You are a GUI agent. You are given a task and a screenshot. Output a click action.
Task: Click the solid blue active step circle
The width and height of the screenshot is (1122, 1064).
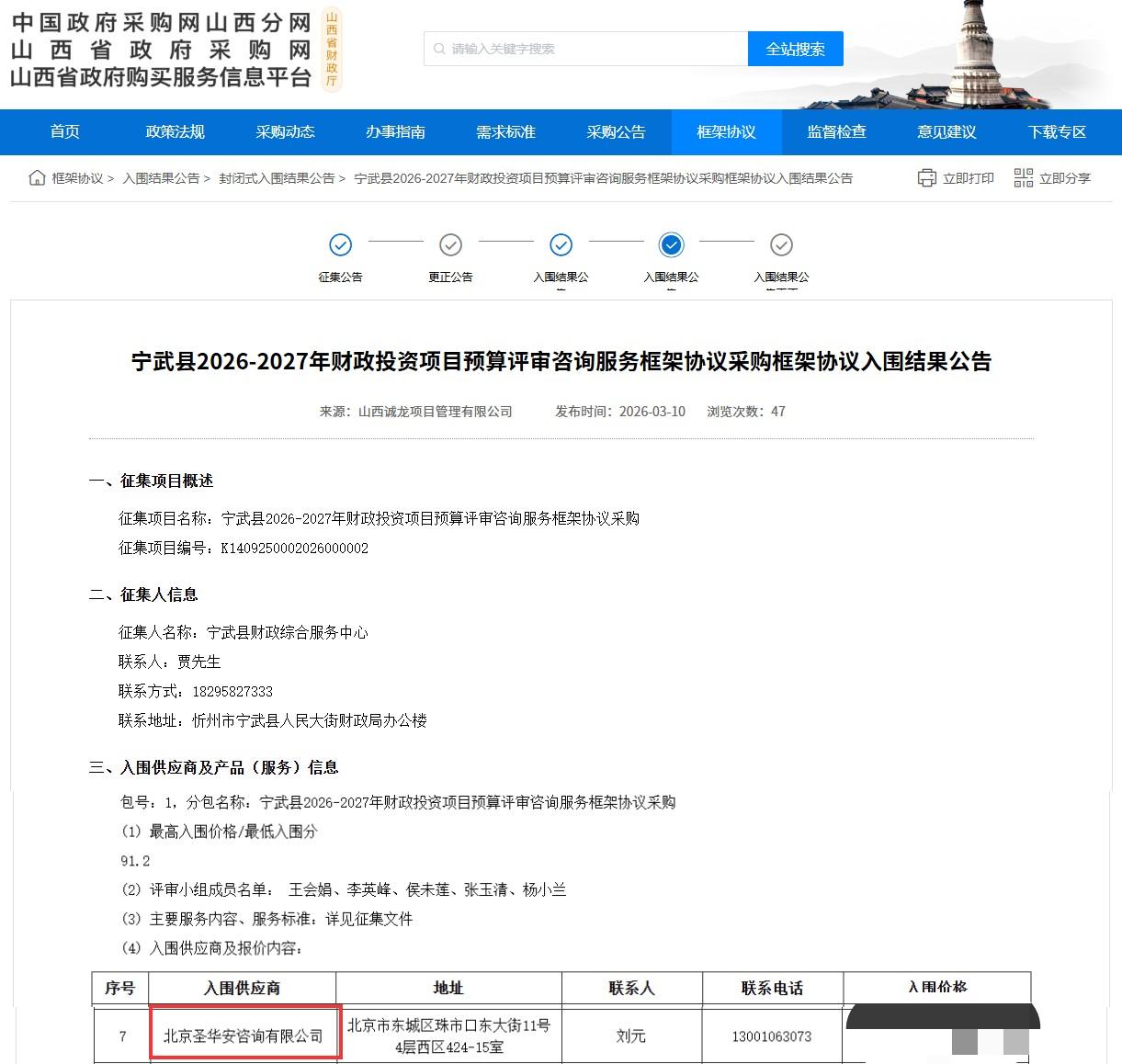pos(671,245)
